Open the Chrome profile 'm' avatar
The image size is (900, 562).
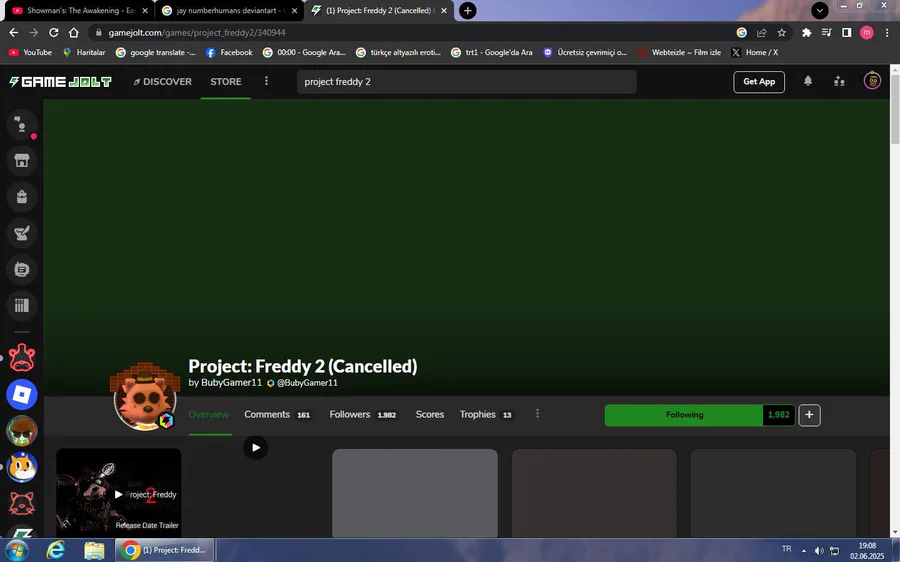[867, 33]
